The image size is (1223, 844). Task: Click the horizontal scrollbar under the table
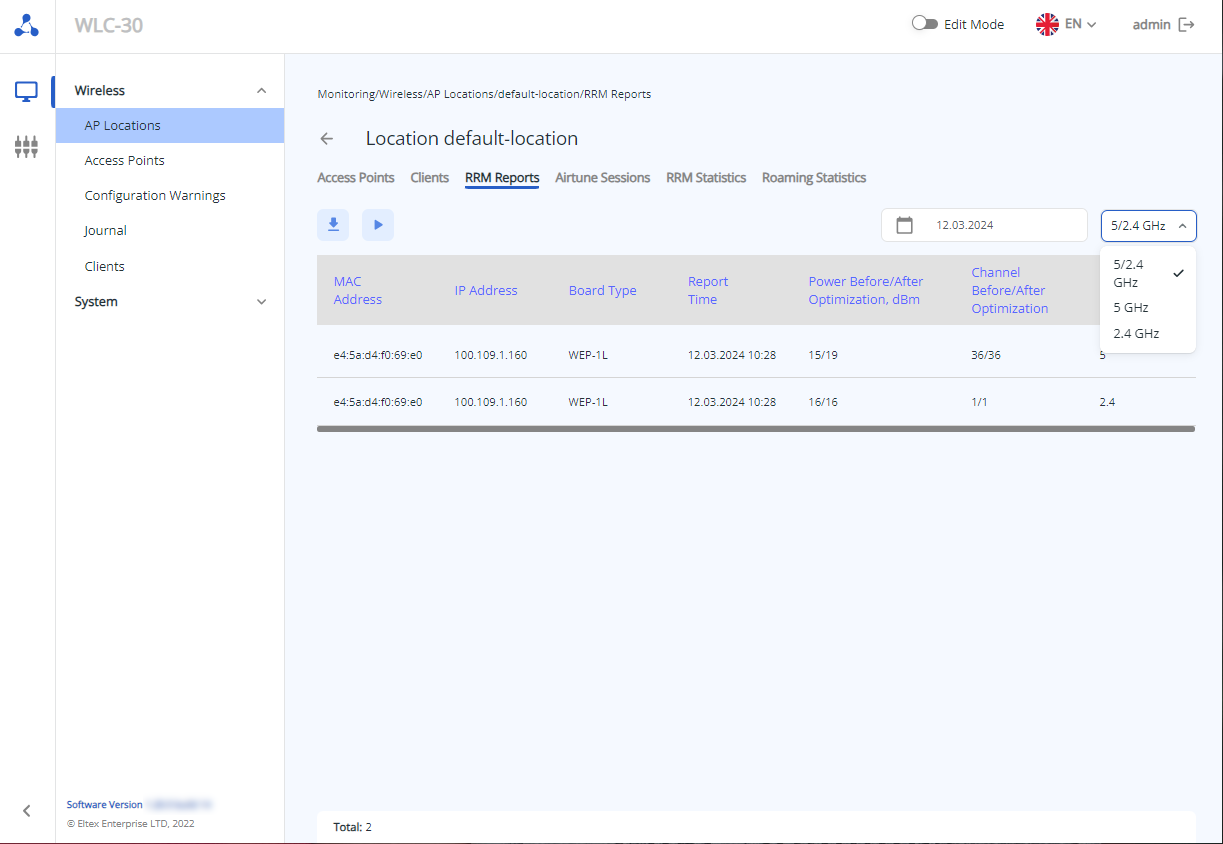(x=755, y=429)
